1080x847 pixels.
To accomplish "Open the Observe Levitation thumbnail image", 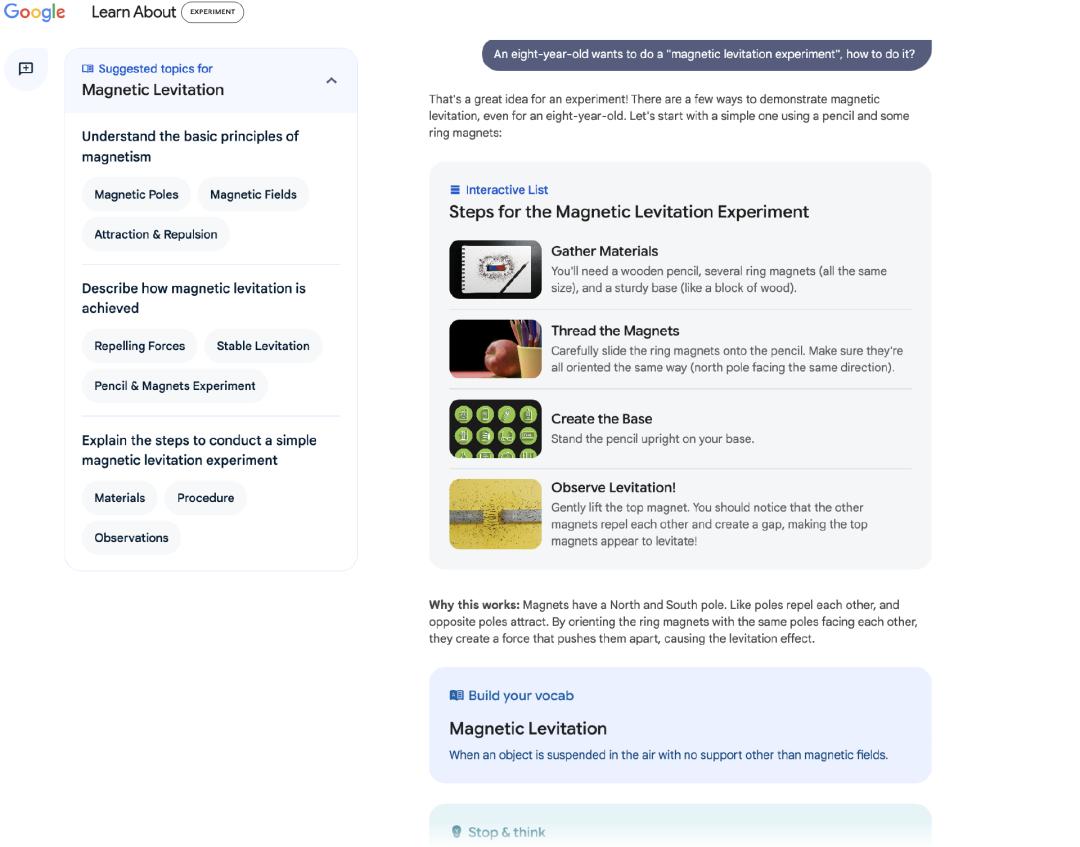I will 495,514.
